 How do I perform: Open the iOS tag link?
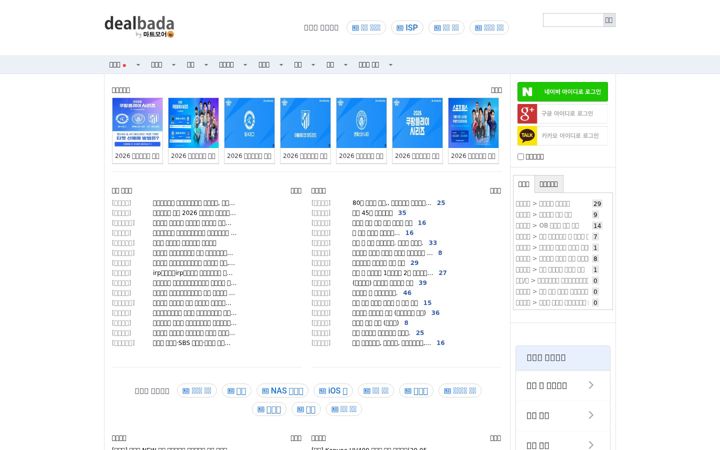tap(333, 391)
